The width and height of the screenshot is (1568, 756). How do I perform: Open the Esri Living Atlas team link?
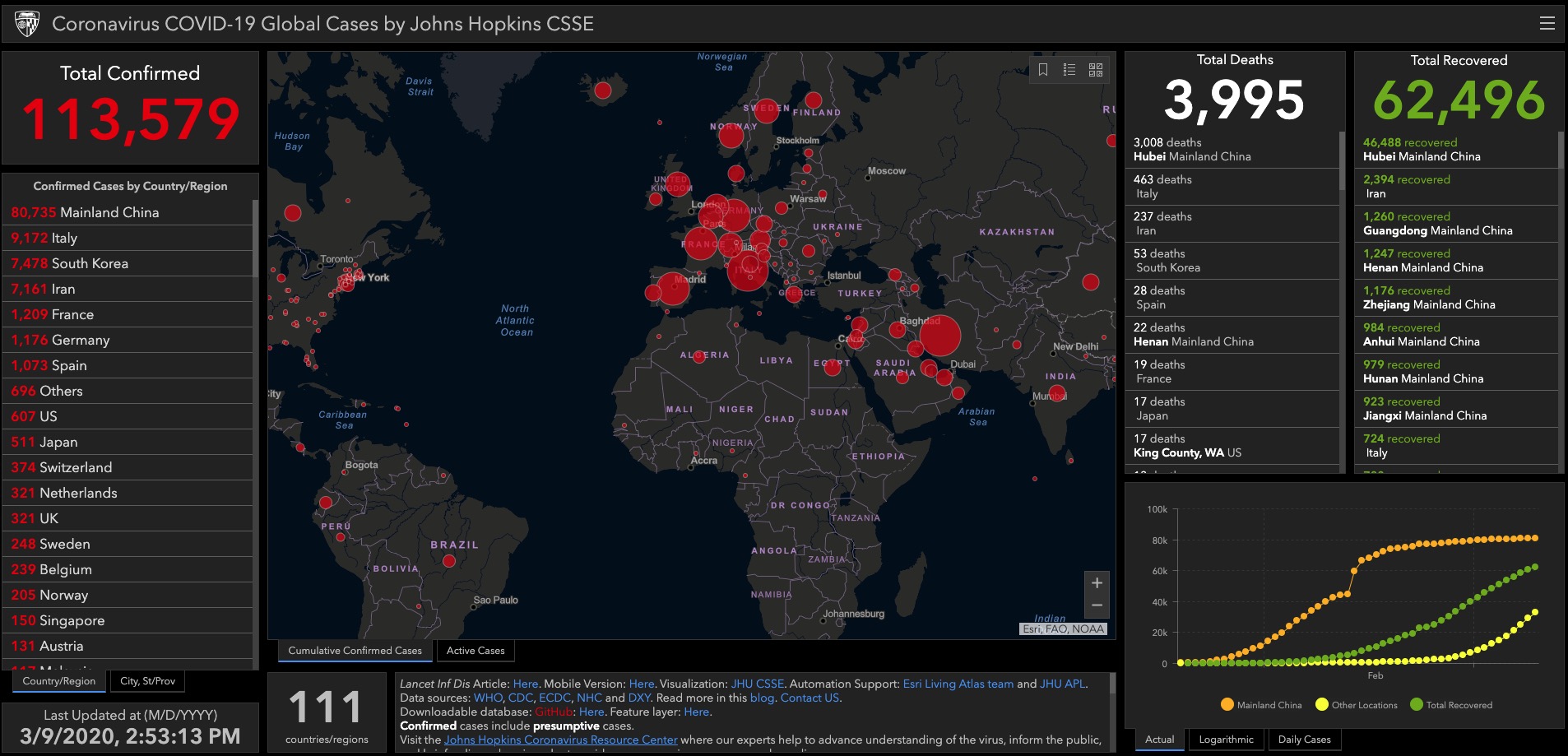[958, 684]
